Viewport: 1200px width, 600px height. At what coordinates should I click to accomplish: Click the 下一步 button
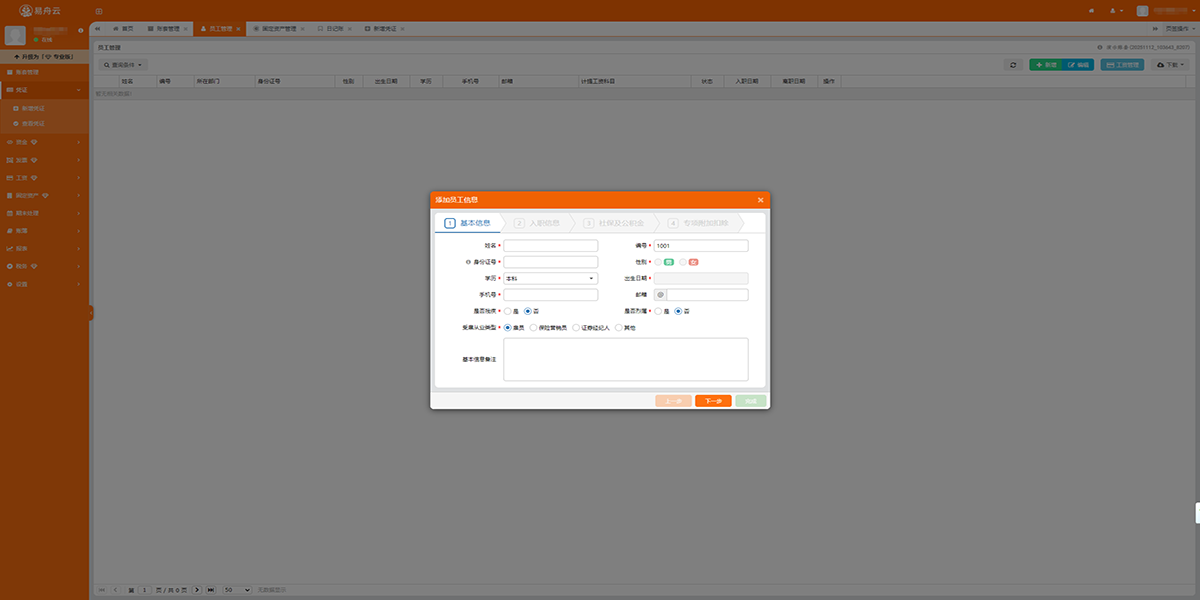point(713,401)
